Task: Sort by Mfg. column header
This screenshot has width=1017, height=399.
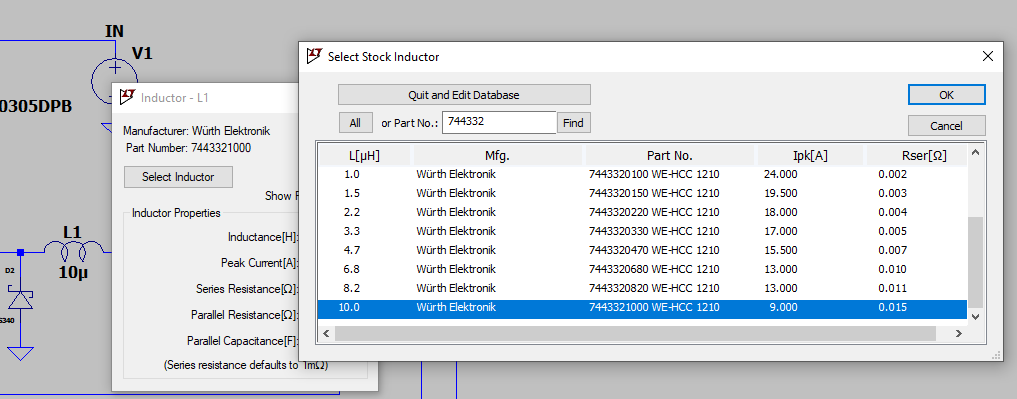Action: [x=497, y=156]
